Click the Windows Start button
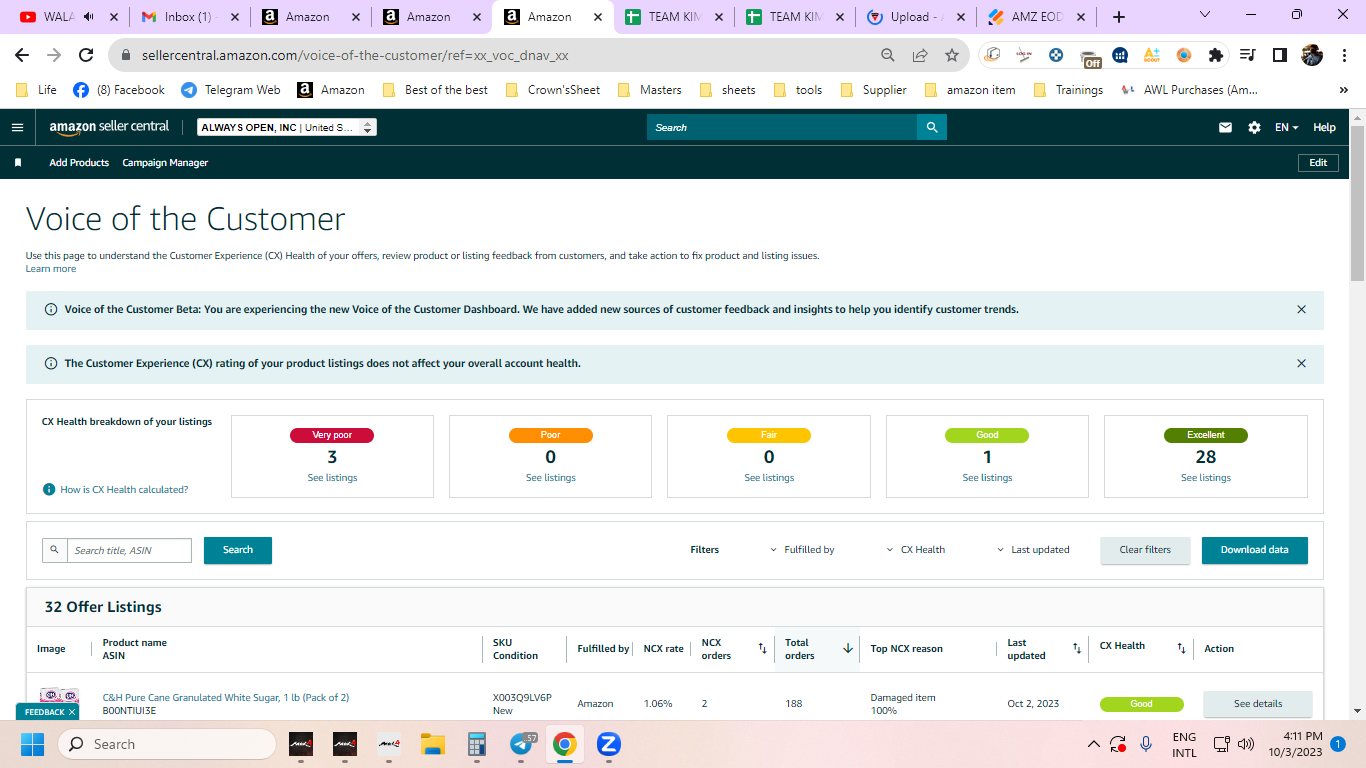The width and height of the screenshot is (1366, 768). pos(33,744)
